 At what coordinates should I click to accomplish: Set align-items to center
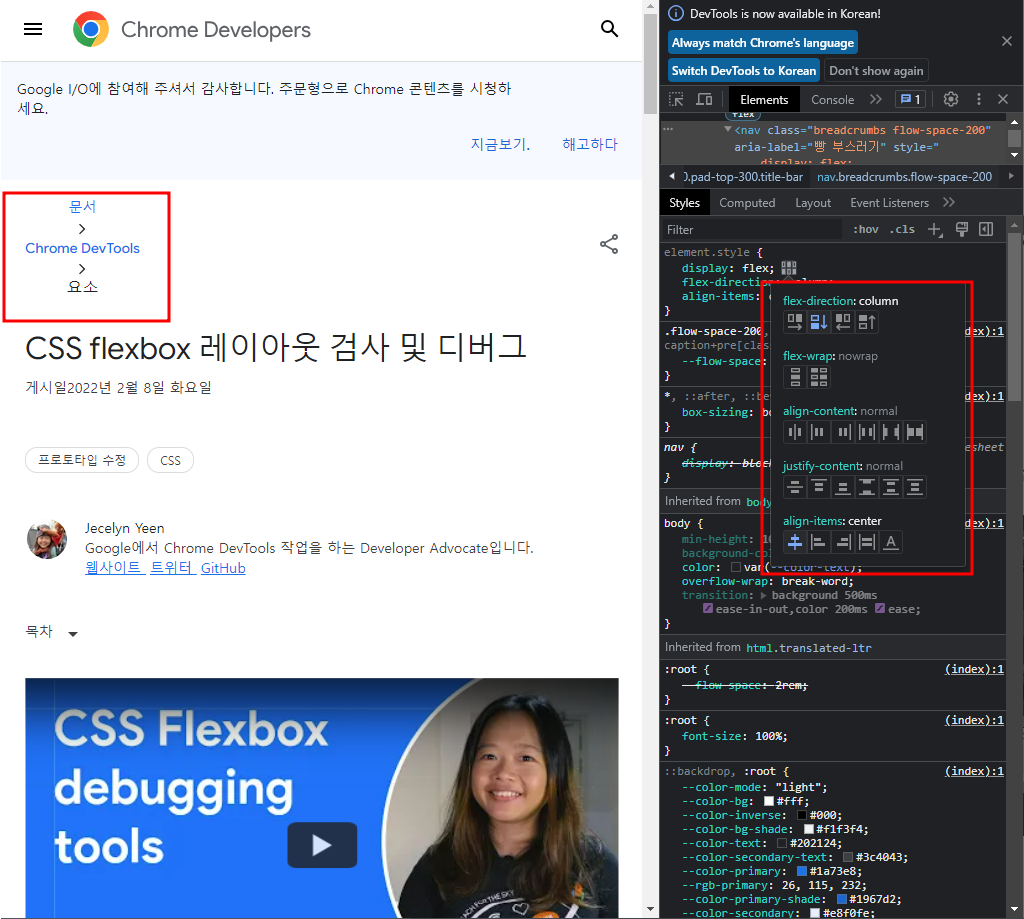point(795,542)
